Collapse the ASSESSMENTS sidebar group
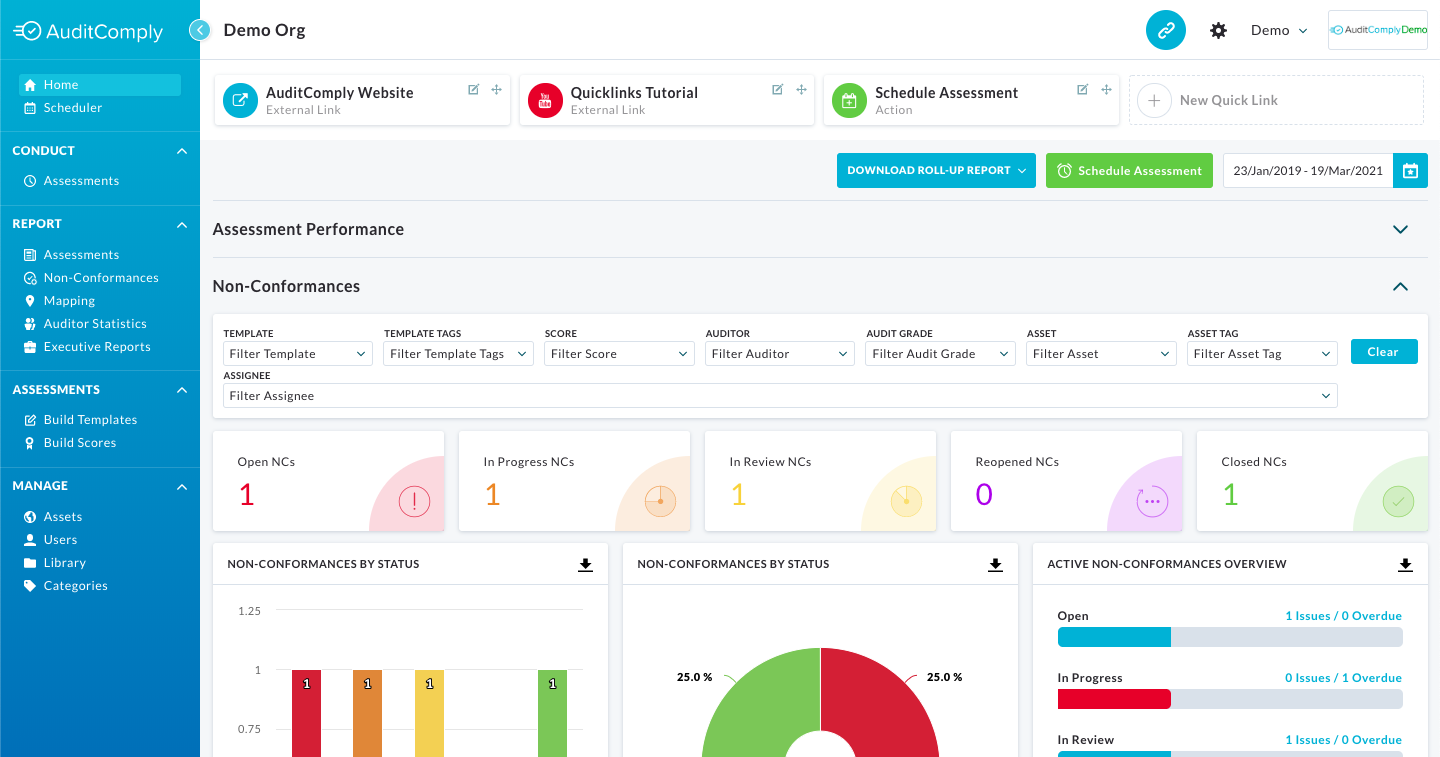The height and width of the screenshot is (757, 1440). (x=182, y=390)
